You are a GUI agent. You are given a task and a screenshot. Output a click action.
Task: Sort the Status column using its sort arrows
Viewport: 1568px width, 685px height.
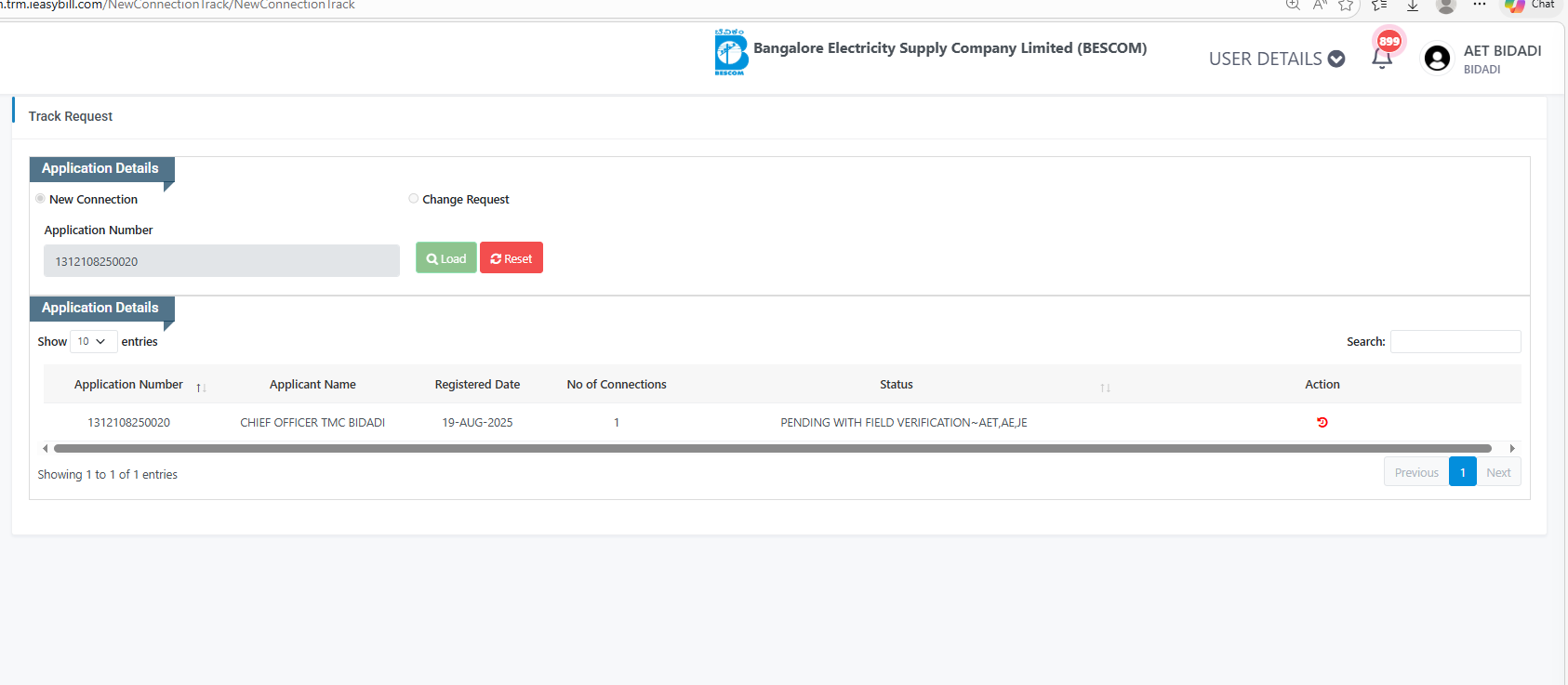point(1105,388)
